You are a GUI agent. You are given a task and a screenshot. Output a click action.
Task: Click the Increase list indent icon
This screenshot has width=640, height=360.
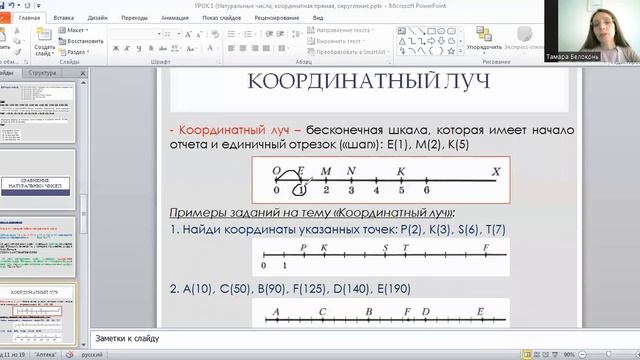tap(280, 34)
